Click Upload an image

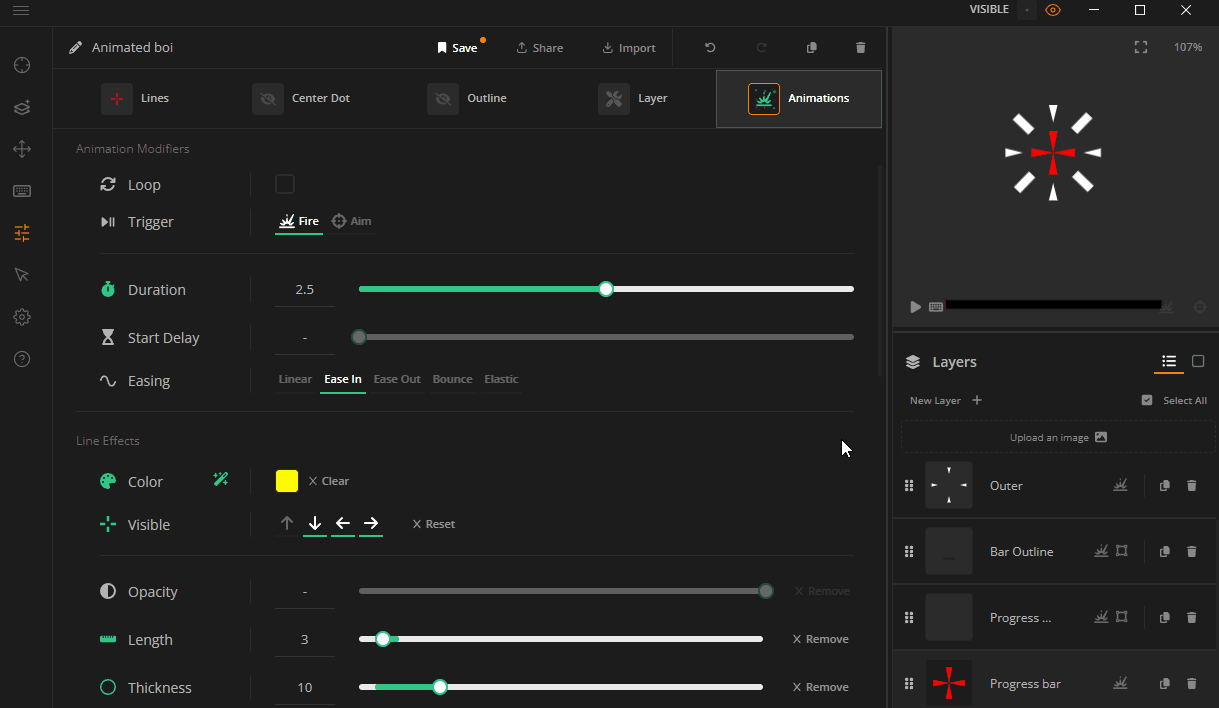coord(1058,437)
